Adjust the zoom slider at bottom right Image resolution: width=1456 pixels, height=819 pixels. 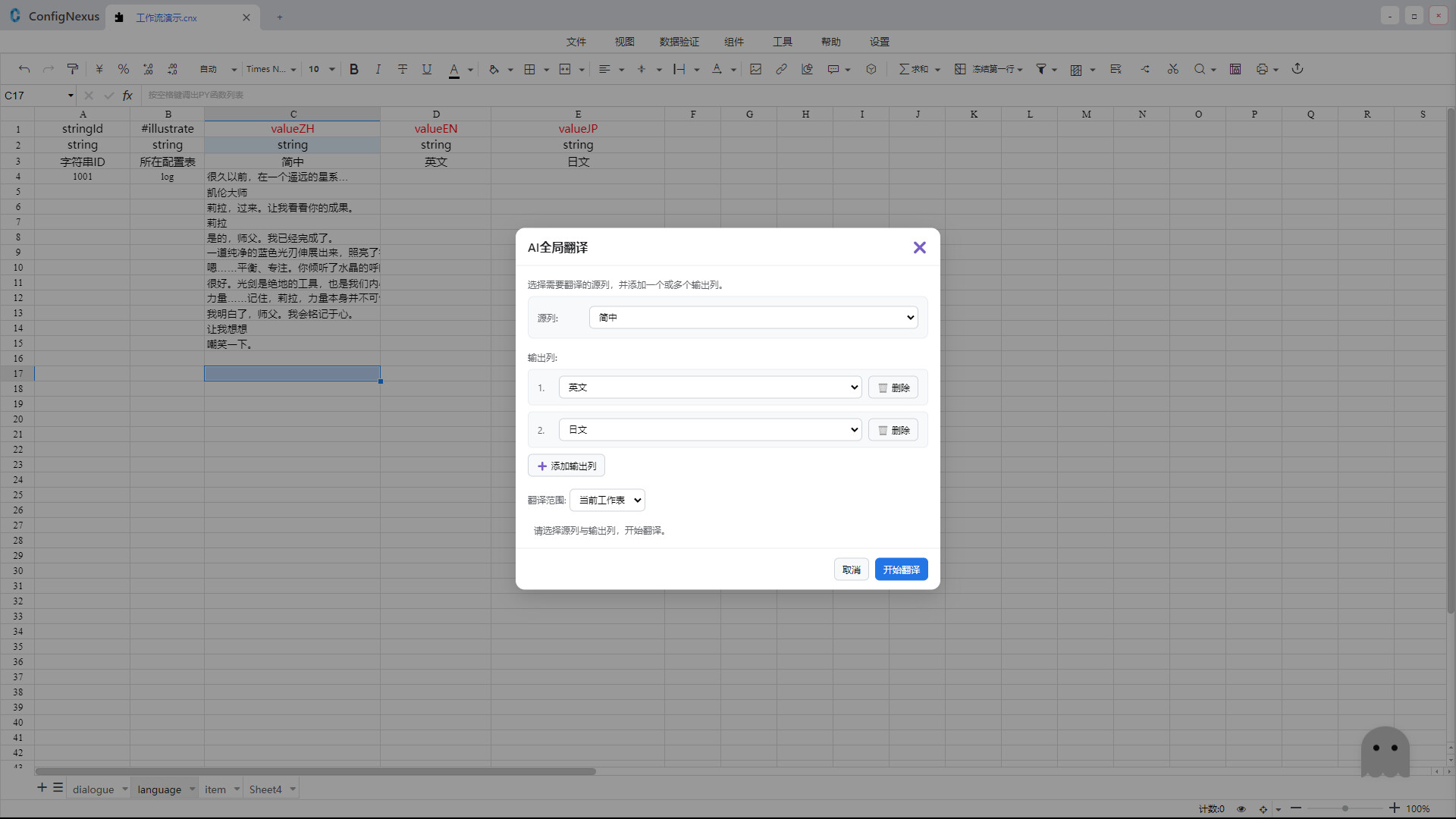1346,808
